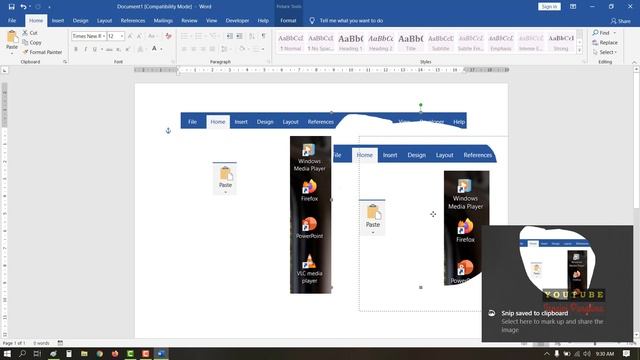The height and width of the screenshot is (360, 640).
Task: Click the tab selector left of the ruler
Action: [4, 70]
